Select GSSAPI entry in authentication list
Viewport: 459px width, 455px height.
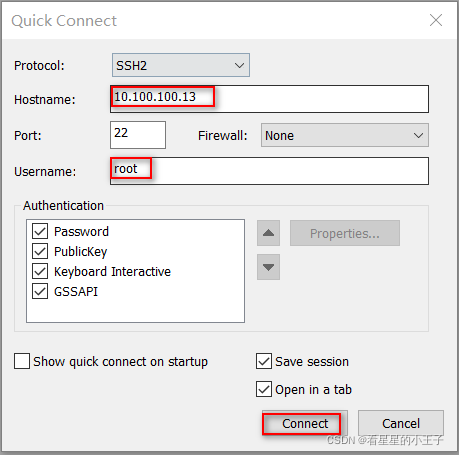point(76,291)
